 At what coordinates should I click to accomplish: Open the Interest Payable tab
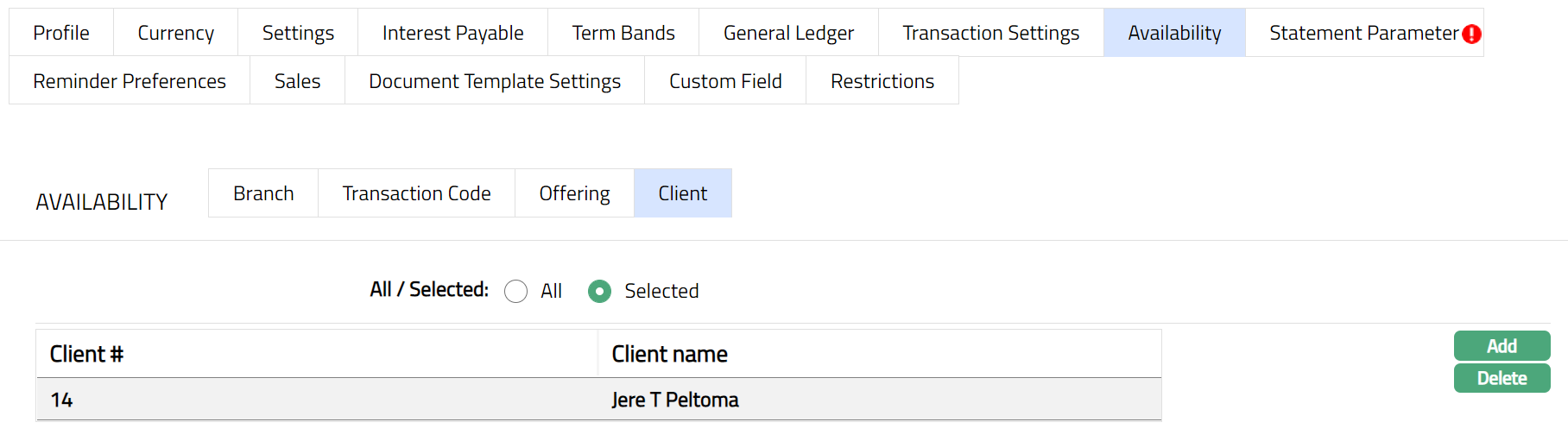[x=452, y=33]
